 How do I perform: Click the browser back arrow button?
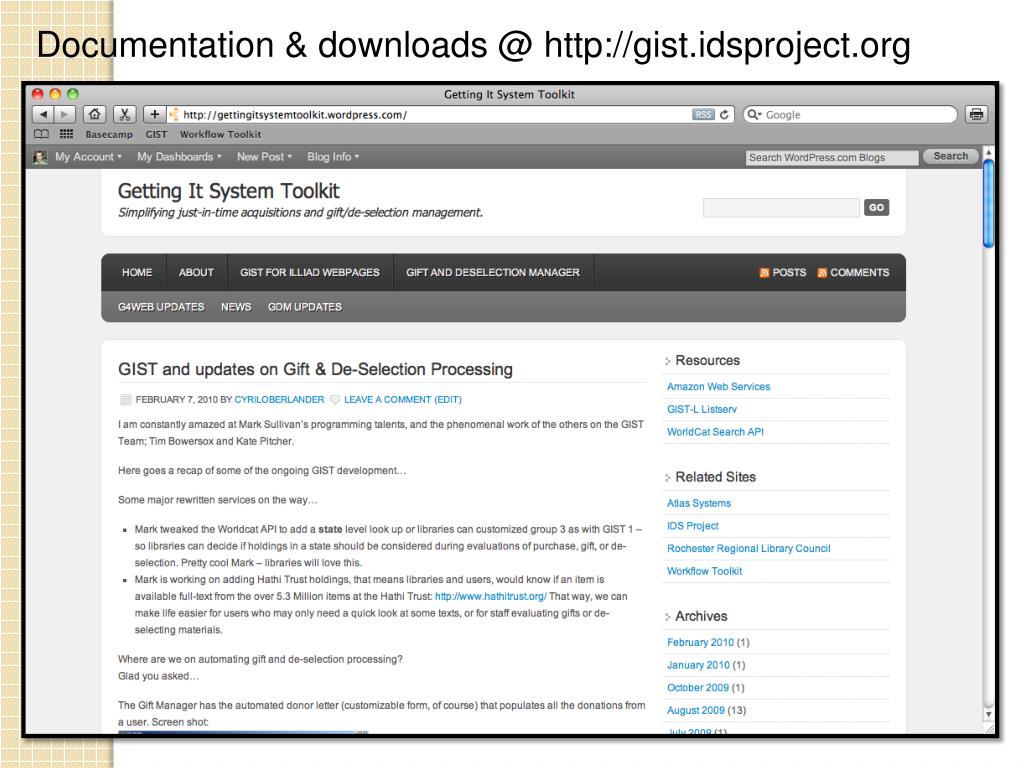43,114
